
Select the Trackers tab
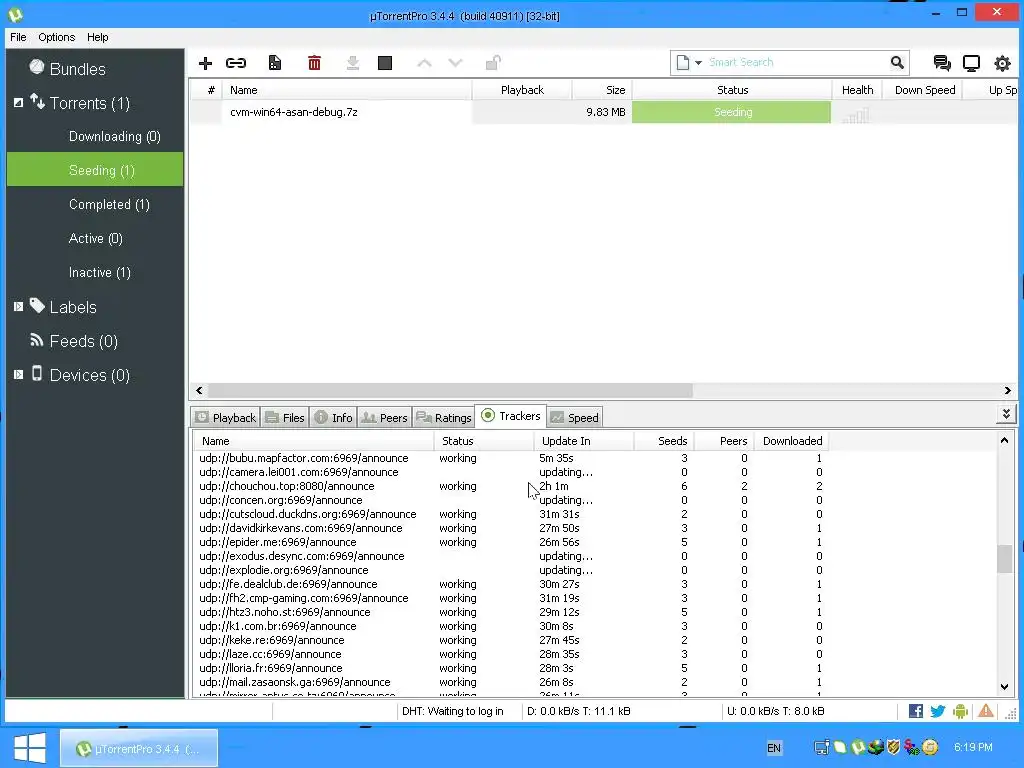tap(511, 416)
